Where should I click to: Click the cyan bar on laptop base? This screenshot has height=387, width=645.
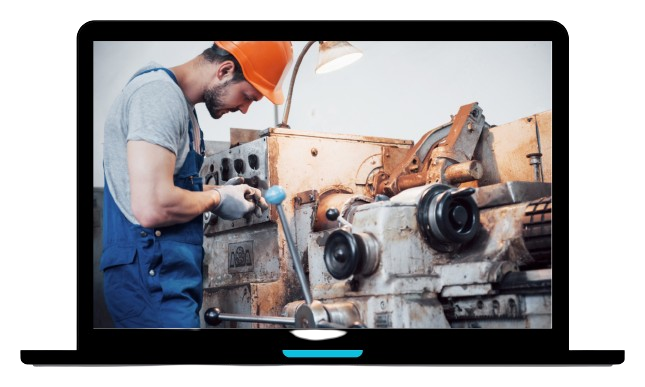point(322,353)
